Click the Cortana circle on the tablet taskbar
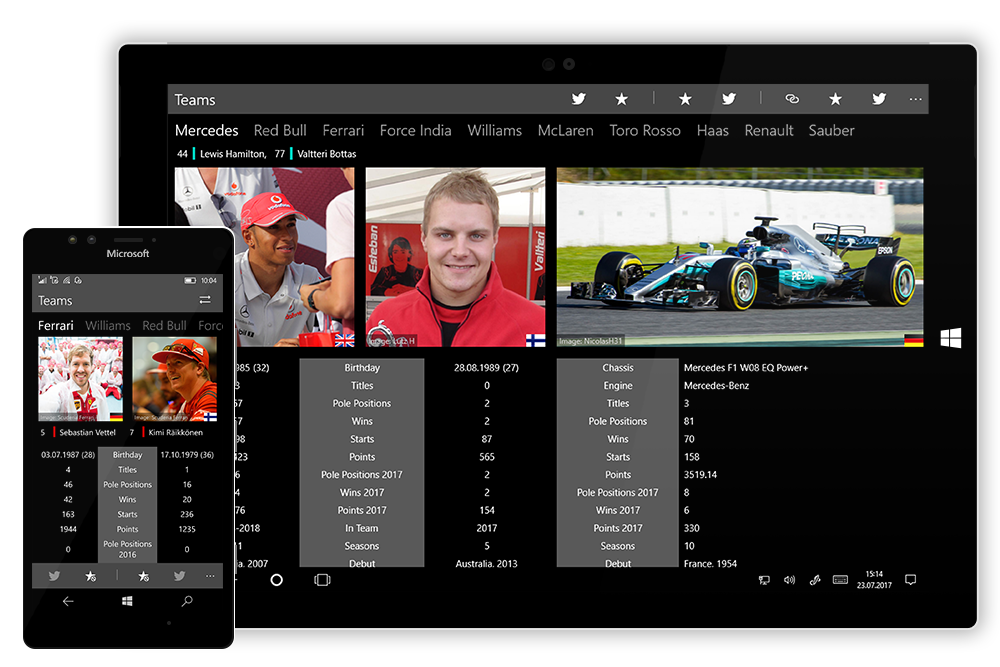 (276, 580)
